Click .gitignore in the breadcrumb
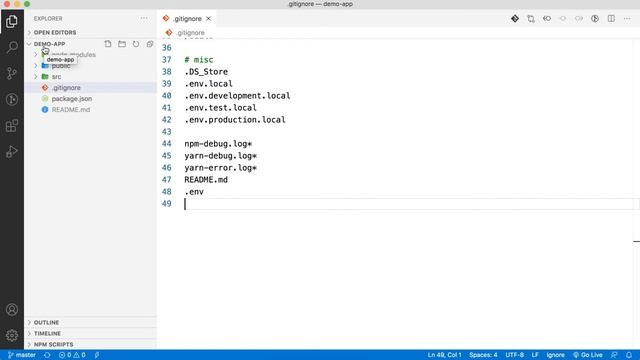Image resolution: width=640 pixels, height=360 pixels. point(191,33)
